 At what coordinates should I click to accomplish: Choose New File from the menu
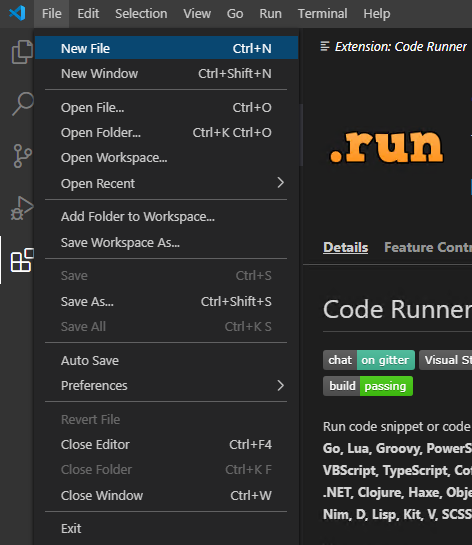(166, 48)
